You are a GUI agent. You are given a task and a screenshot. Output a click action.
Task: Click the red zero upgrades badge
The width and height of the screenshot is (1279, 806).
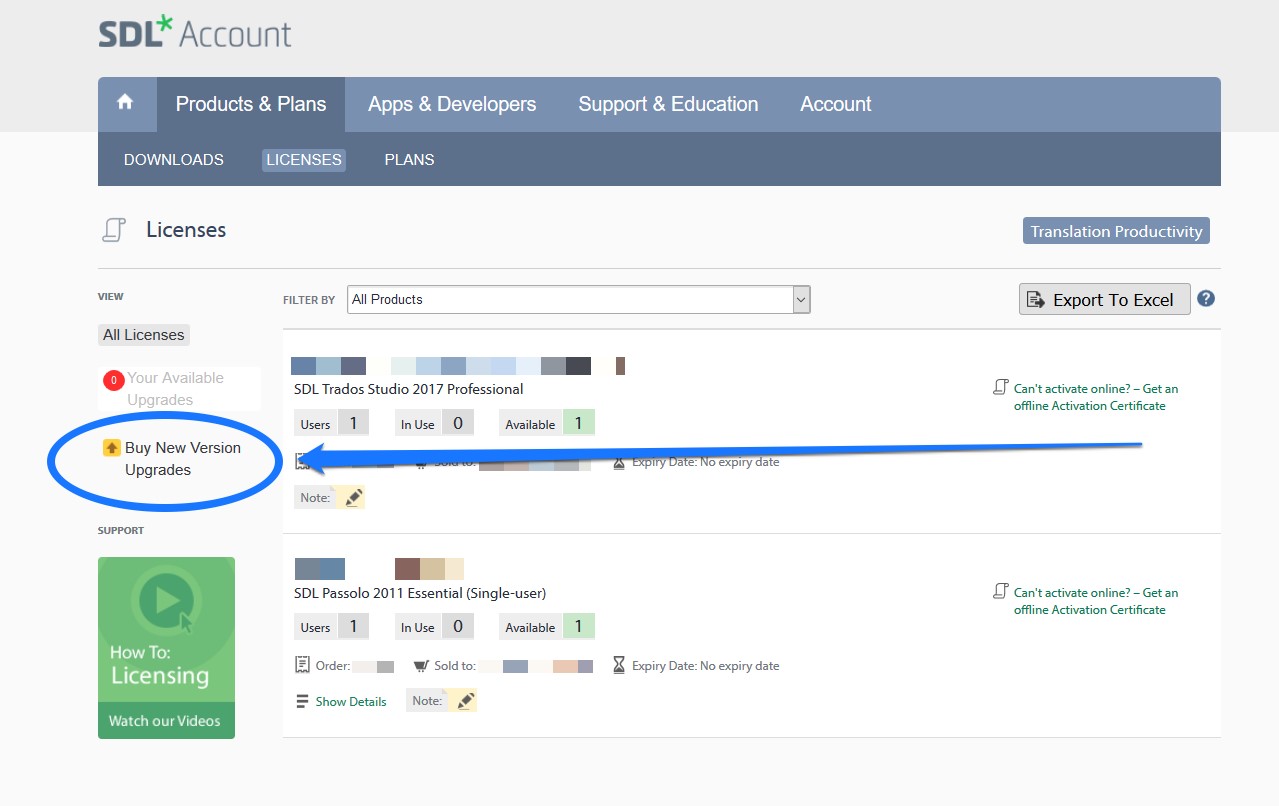[113, 380]
